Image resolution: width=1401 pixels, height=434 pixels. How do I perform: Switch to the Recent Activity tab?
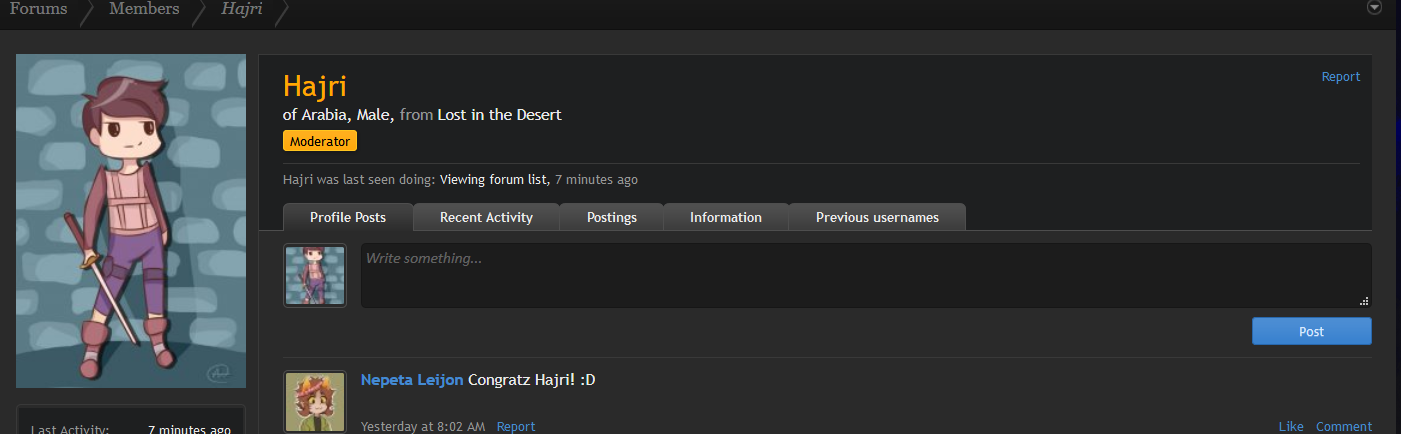point(486,217)
